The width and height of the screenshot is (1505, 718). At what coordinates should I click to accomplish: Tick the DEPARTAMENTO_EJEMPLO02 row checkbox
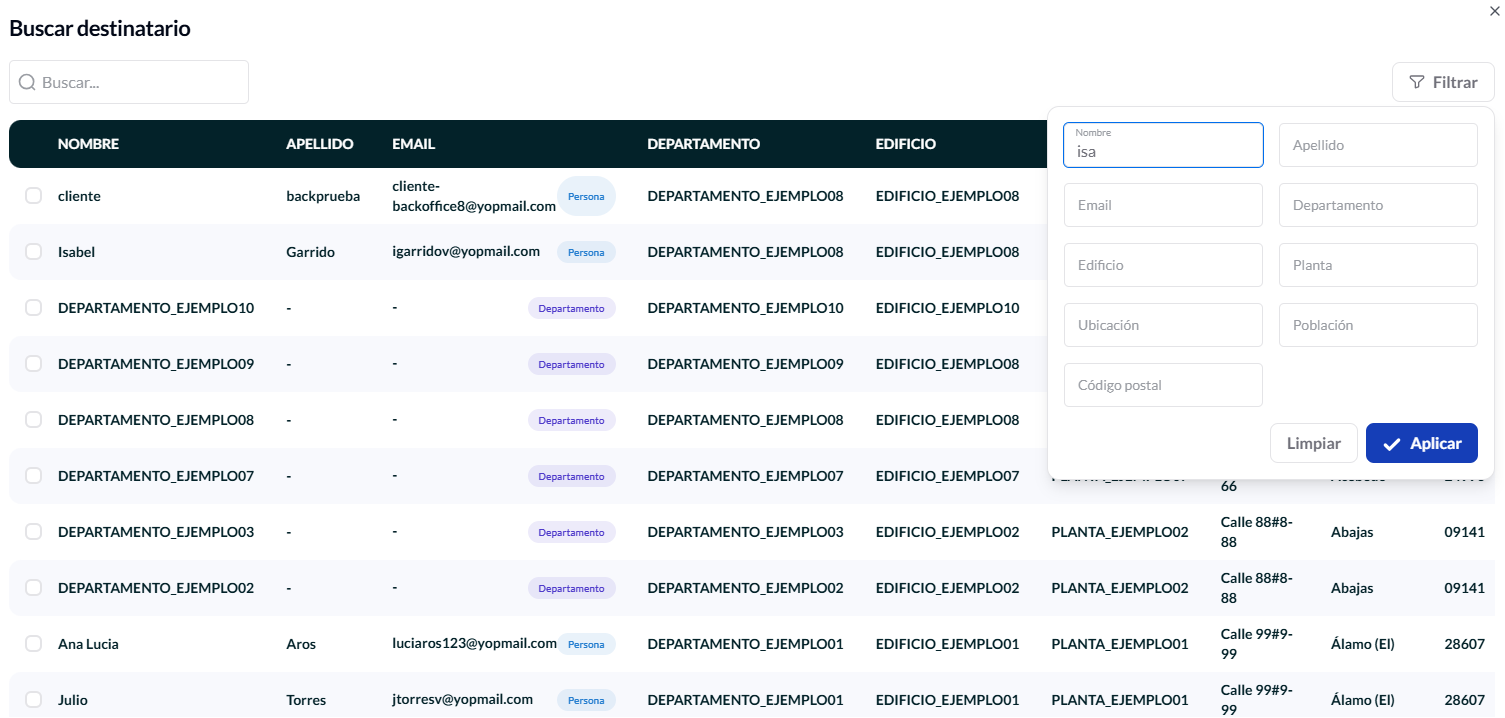pyautogui.click(x=33, y=588)
